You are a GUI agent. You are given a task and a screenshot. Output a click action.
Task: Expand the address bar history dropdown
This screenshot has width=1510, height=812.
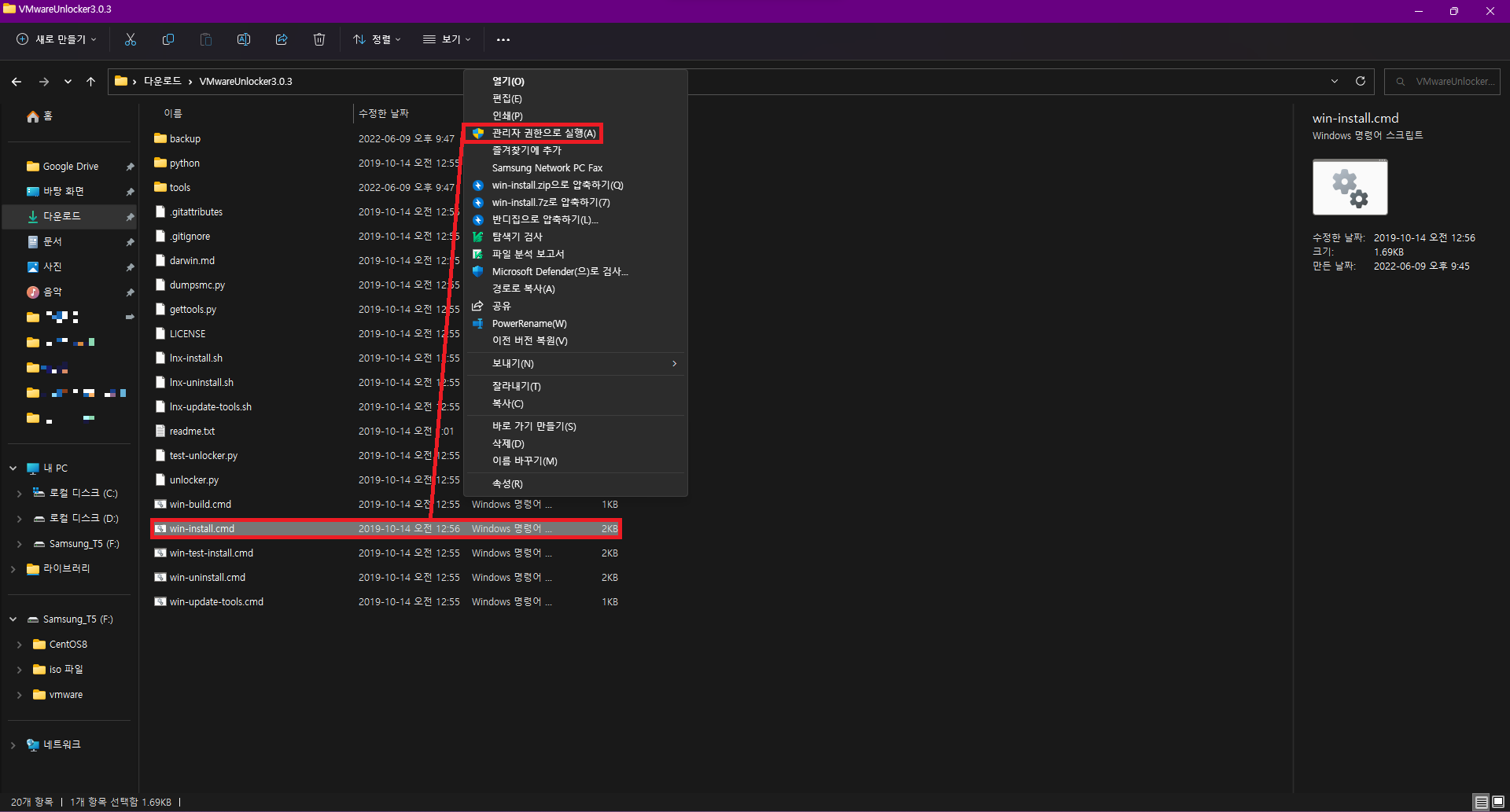point(1335,81)
